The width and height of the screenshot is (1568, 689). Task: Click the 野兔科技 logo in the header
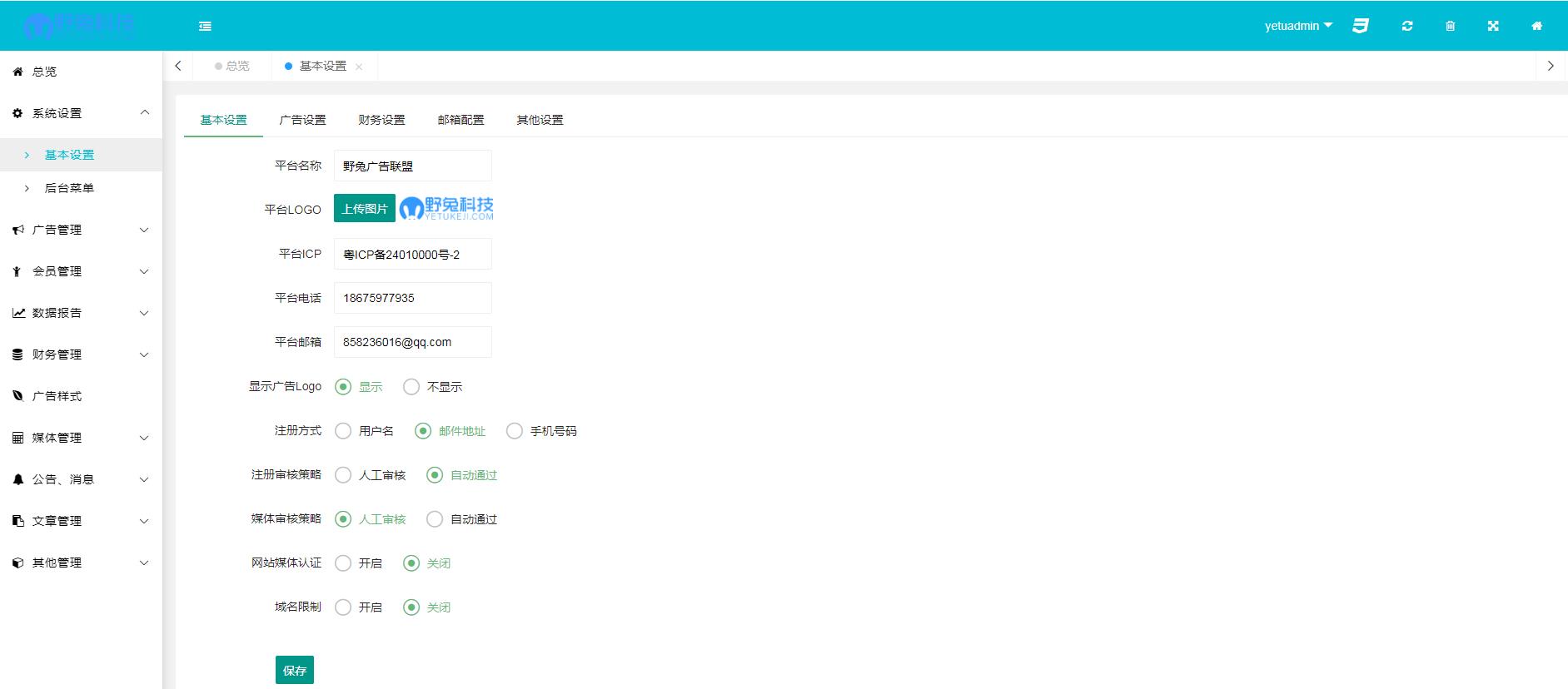tap(79, 26)
